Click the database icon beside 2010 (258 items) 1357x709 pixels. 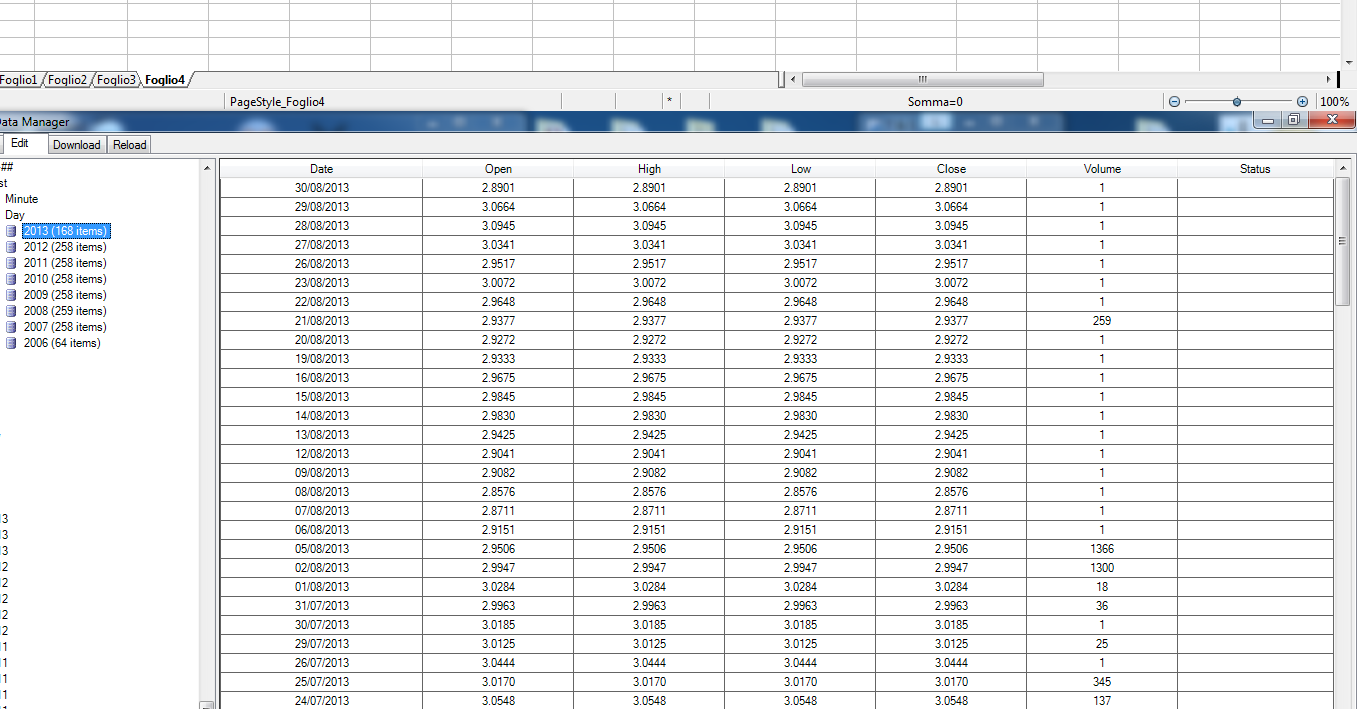pyautogui.click(x=12, y=279)
